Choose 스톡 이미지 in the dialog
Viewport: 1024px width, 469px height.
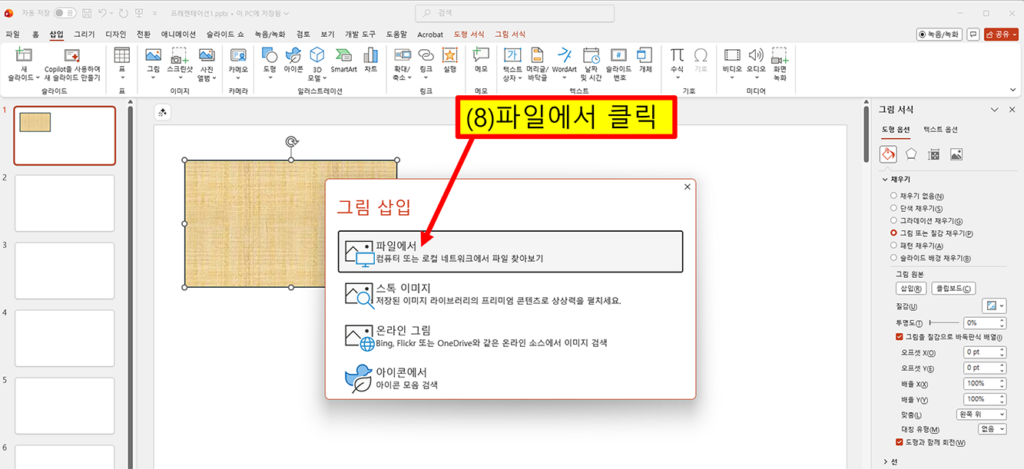click(510, 295)
